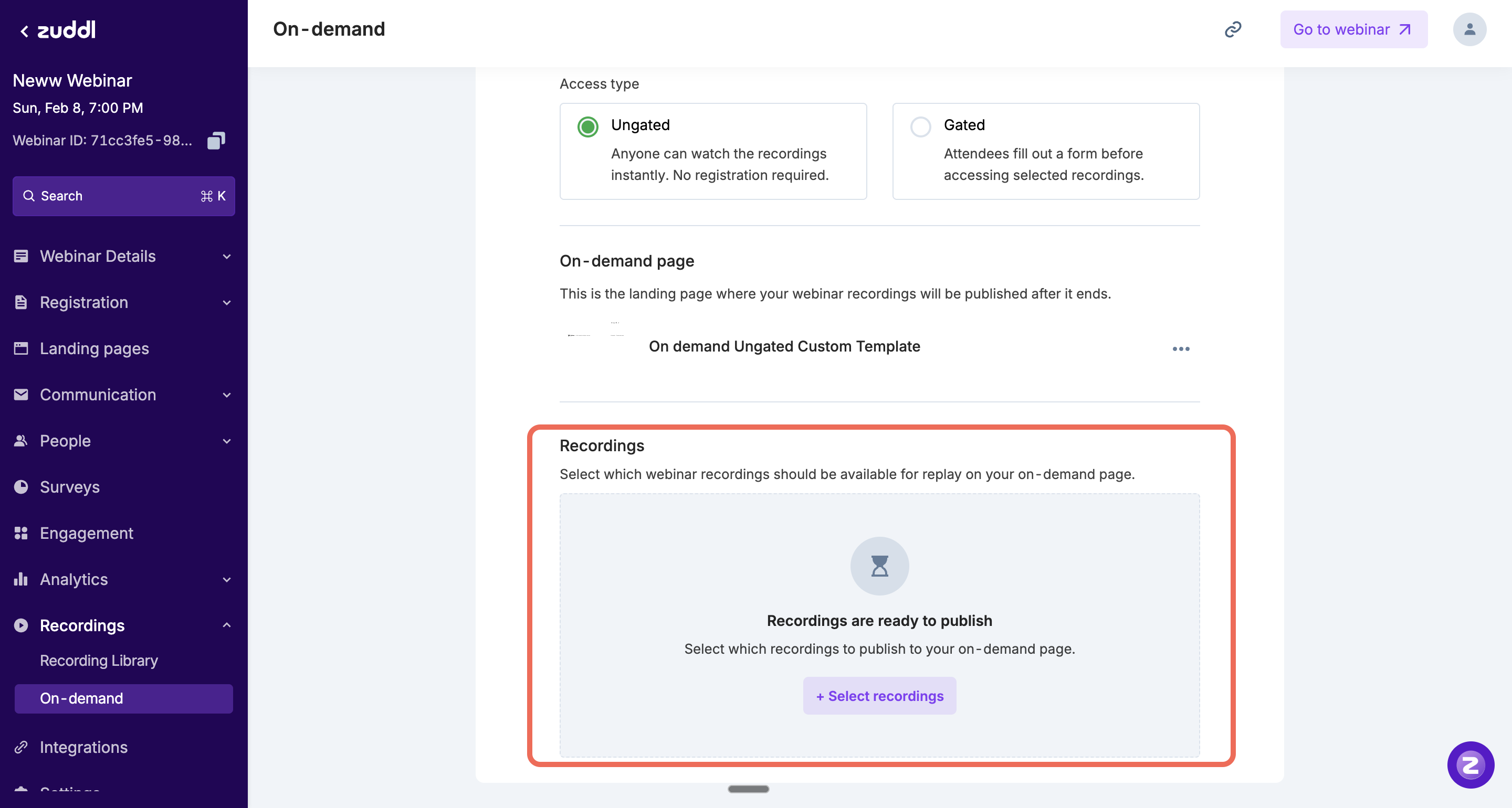Select the Ungated access type
1512x808 pixels.
pyautogui.click(x=587, y=127)
